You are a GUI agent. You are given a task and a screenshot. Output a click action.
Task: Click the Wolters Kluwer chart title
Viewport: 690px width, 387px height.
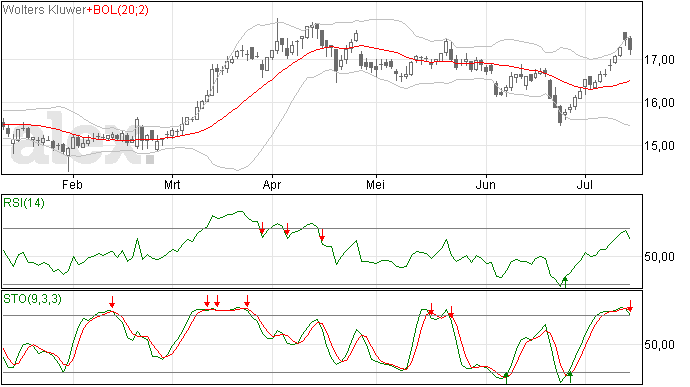(x=44, y=10)
